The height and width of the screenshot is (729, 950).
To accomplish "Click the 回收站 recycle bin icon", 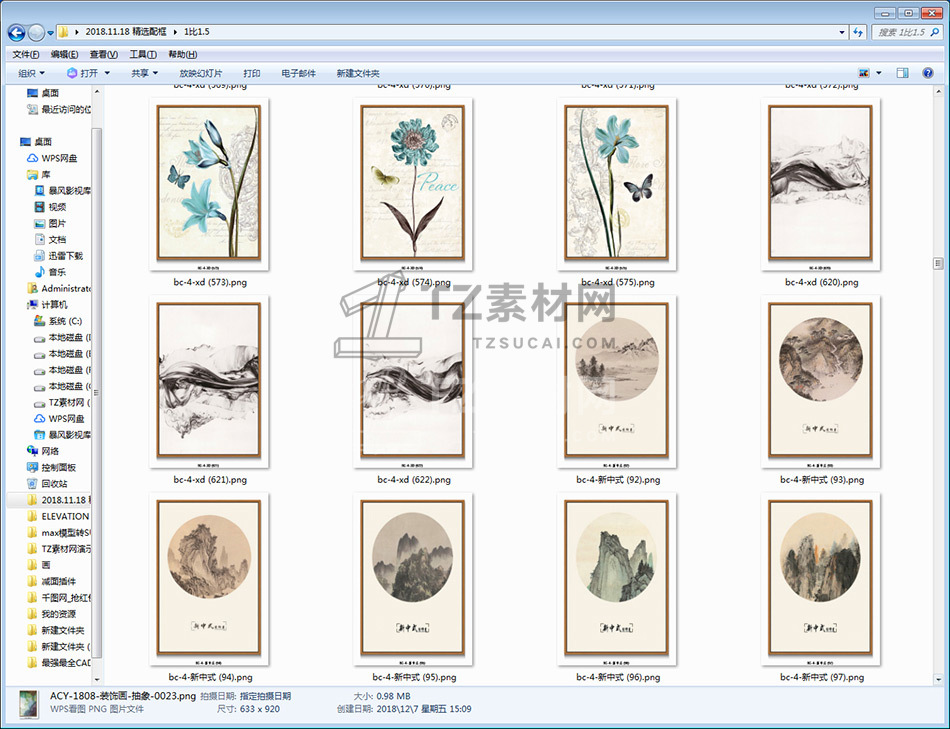I will 32,484.
